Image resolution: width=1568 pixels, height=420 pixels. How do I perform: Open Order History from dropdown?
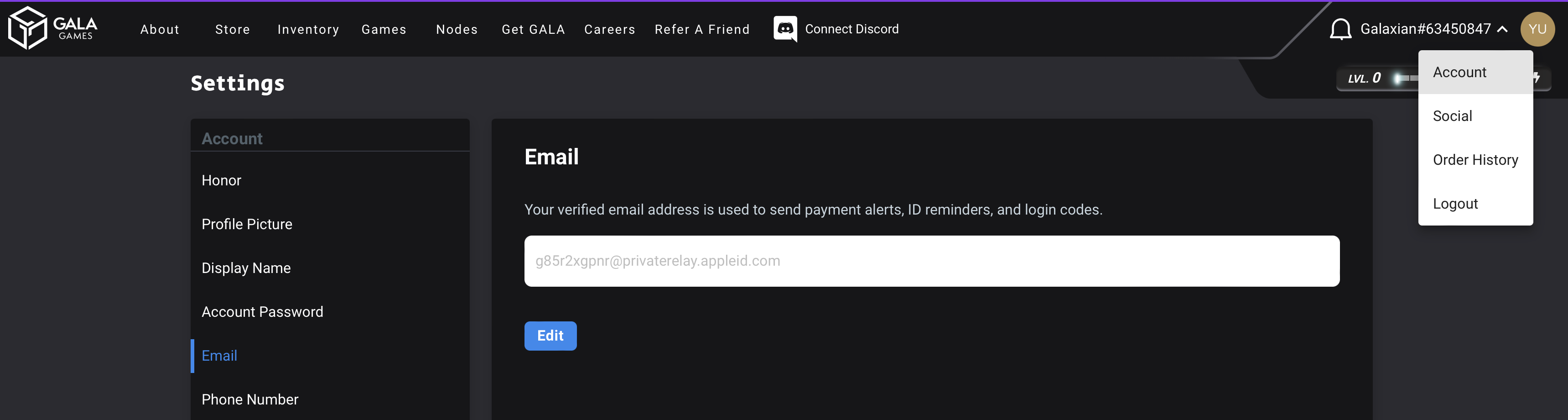pos(1475,160)
